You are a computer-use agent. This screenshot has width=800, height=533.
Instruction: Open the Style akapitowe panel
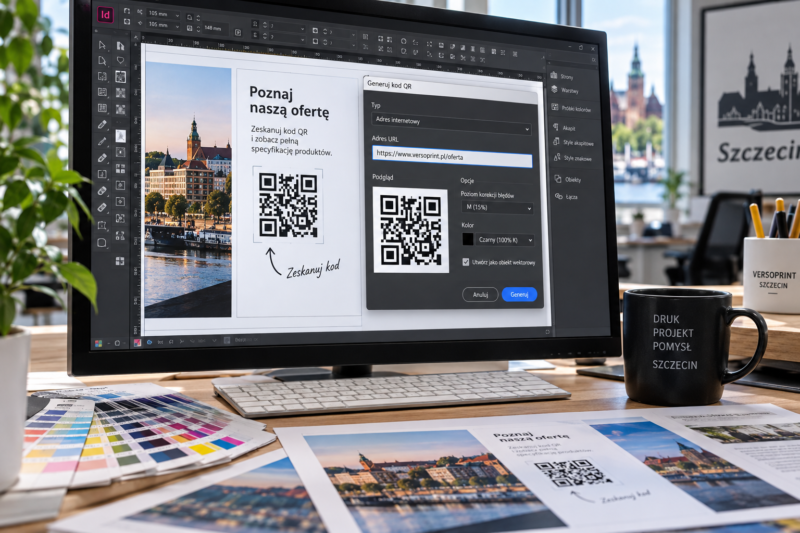click(573, 143)
